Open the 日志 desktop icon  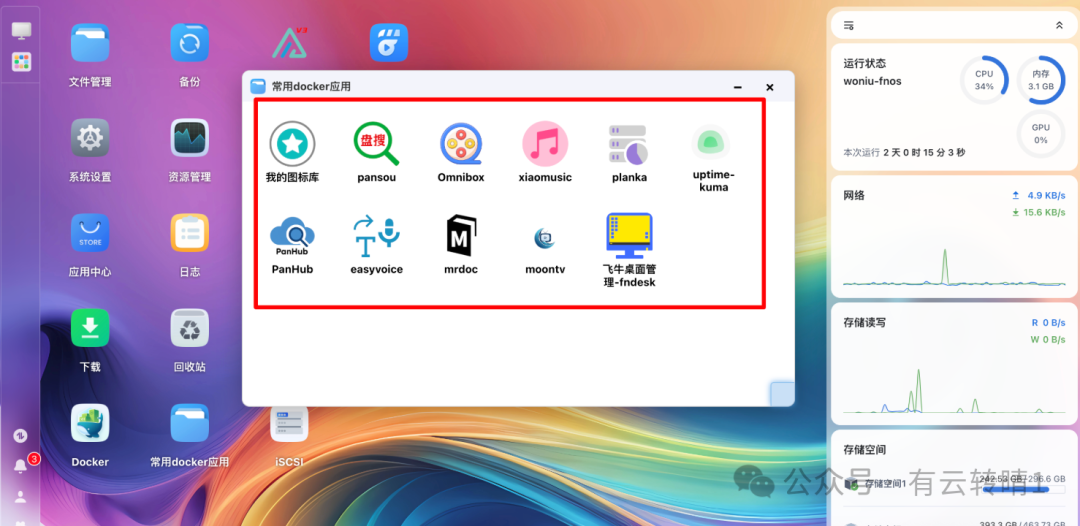pyautogui.click(x=189, y=233)
